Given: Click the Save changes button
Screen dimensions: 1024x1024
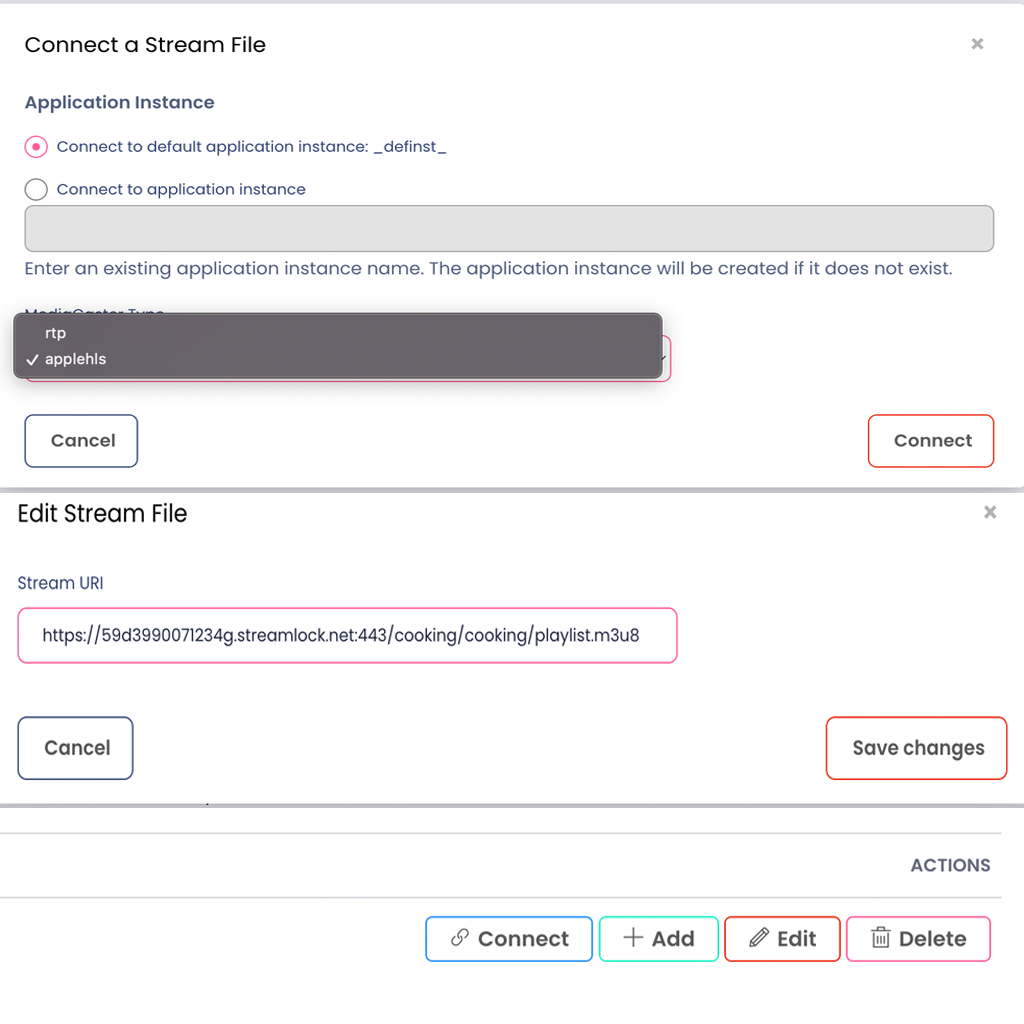Looking at the screenshot, I should pyautogui.click(x=916, y=748).
